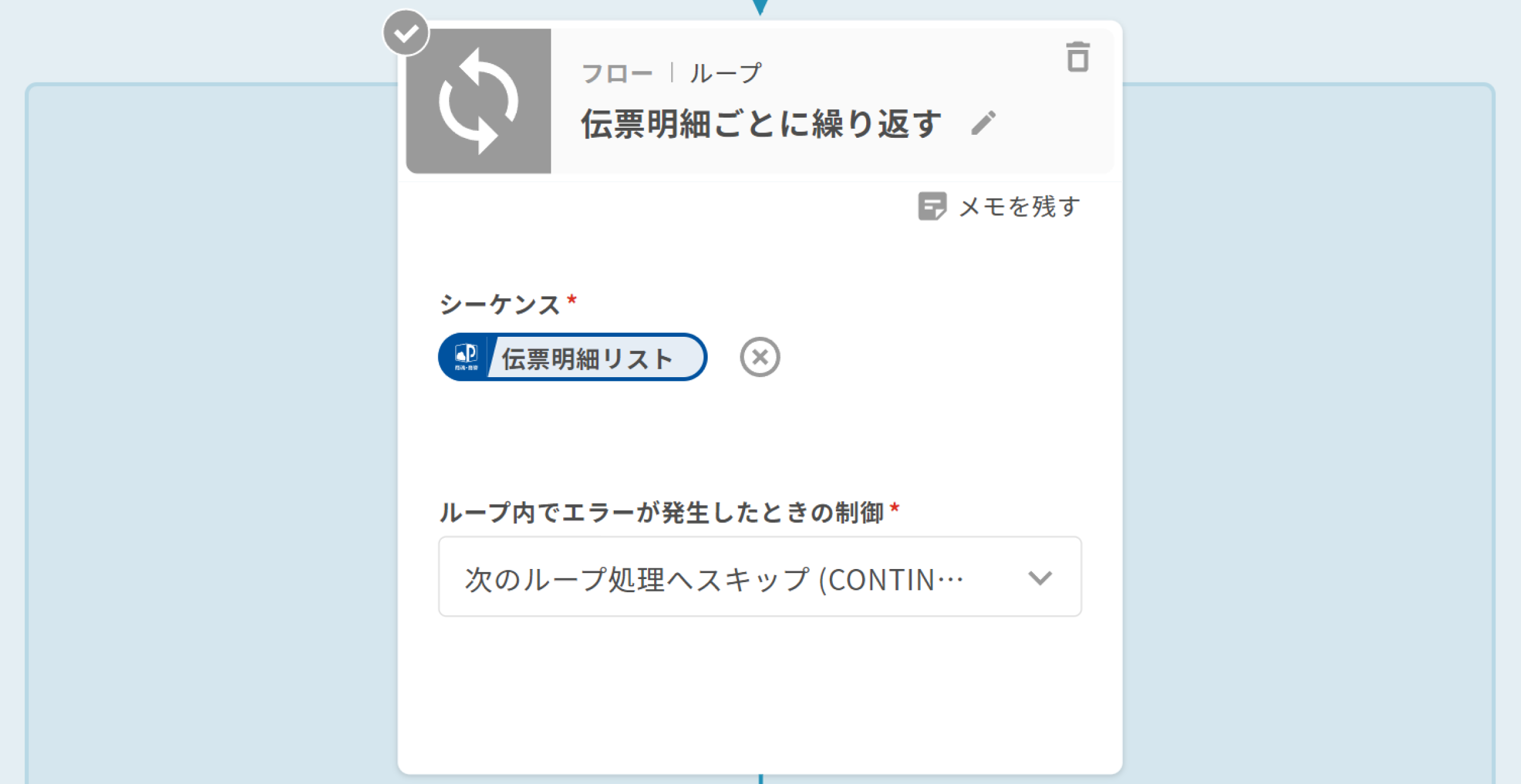The height and width of the screenshot is (784, 1521).
Task: Click the trash icon to delete the loop
Action: 1077,57
